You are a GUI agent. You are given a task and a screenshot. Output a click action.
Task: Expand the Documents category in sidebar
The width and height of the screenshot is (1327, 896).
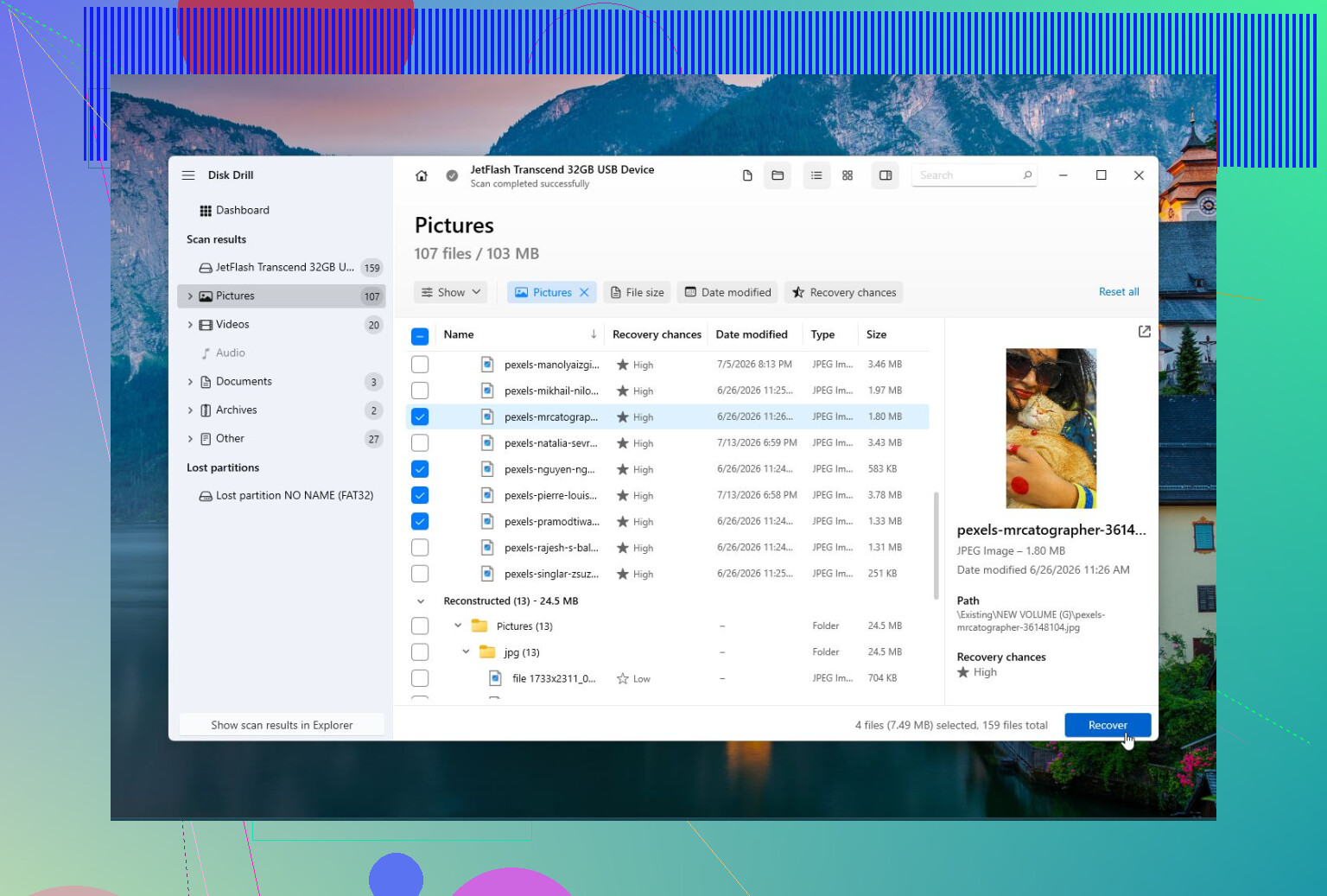point(190,382)
